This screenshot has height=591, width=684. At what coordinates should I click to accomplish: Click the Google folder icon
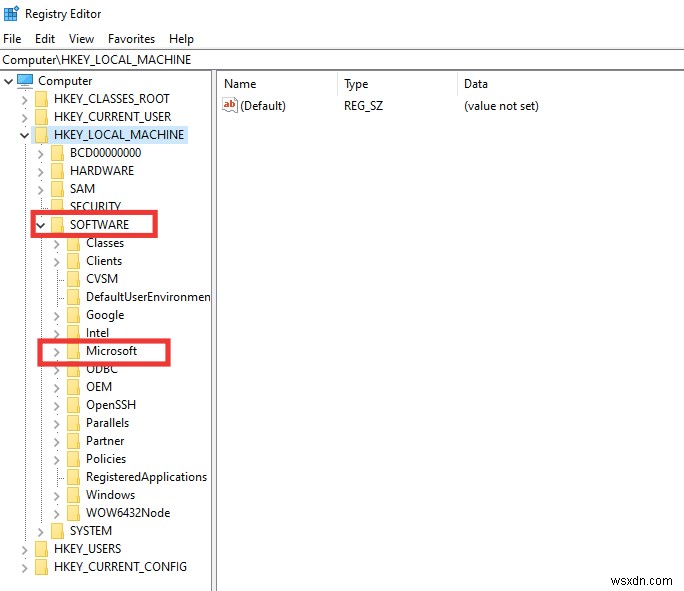click(74, 315)
